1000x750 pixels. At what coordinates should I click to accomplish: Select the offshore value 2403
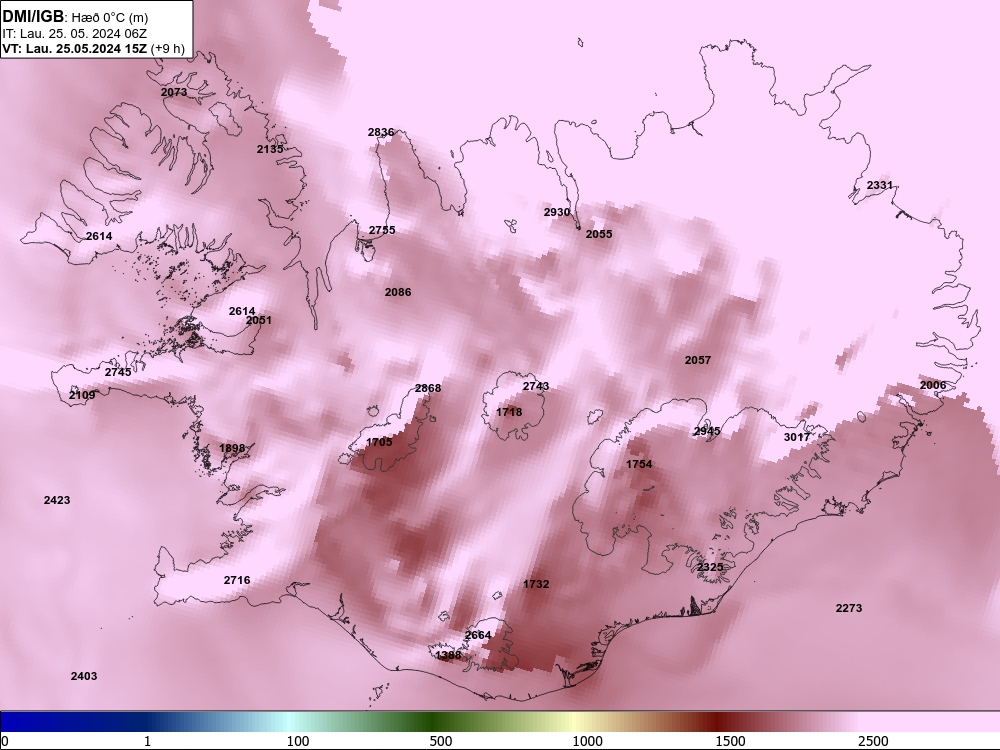point(84,676)
